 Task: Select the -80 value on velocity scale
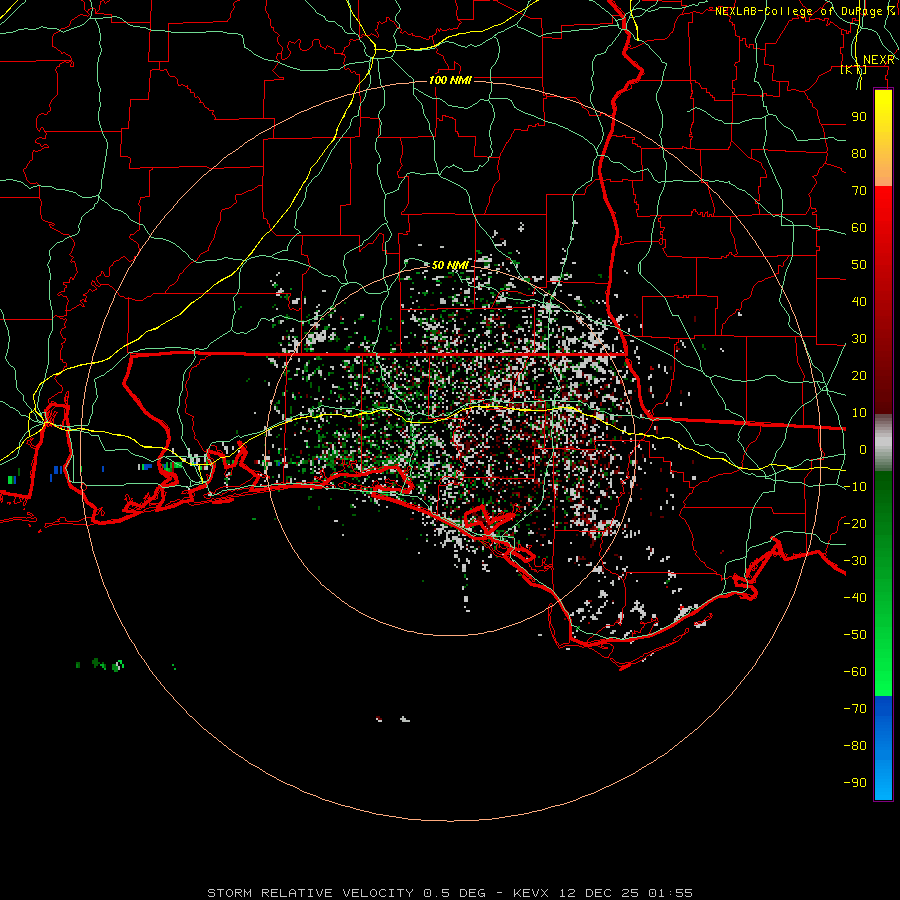tap(855, 746)
